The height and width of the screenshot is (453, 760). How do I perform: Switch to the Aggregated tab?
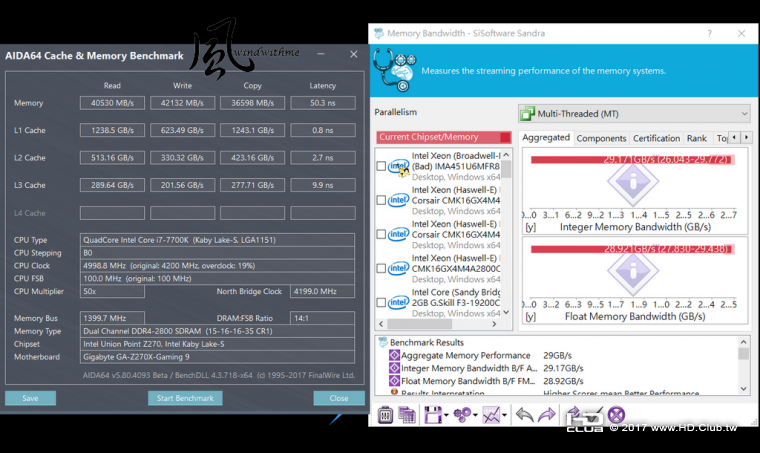pyautogui.click(x=546, y=138)
